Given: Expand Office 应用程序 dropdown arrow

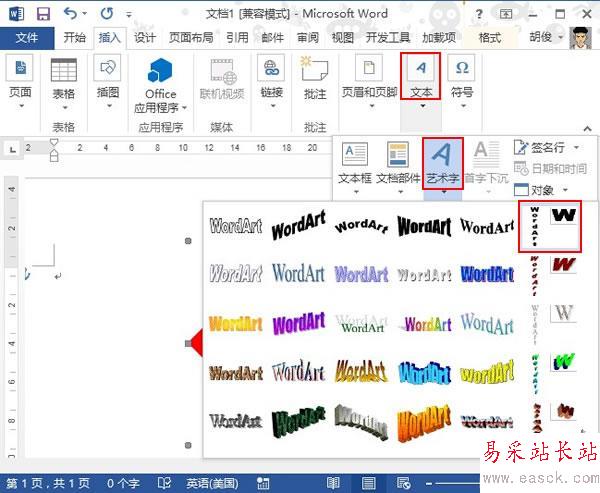Looking at the screenshot, I should (184, 108).
